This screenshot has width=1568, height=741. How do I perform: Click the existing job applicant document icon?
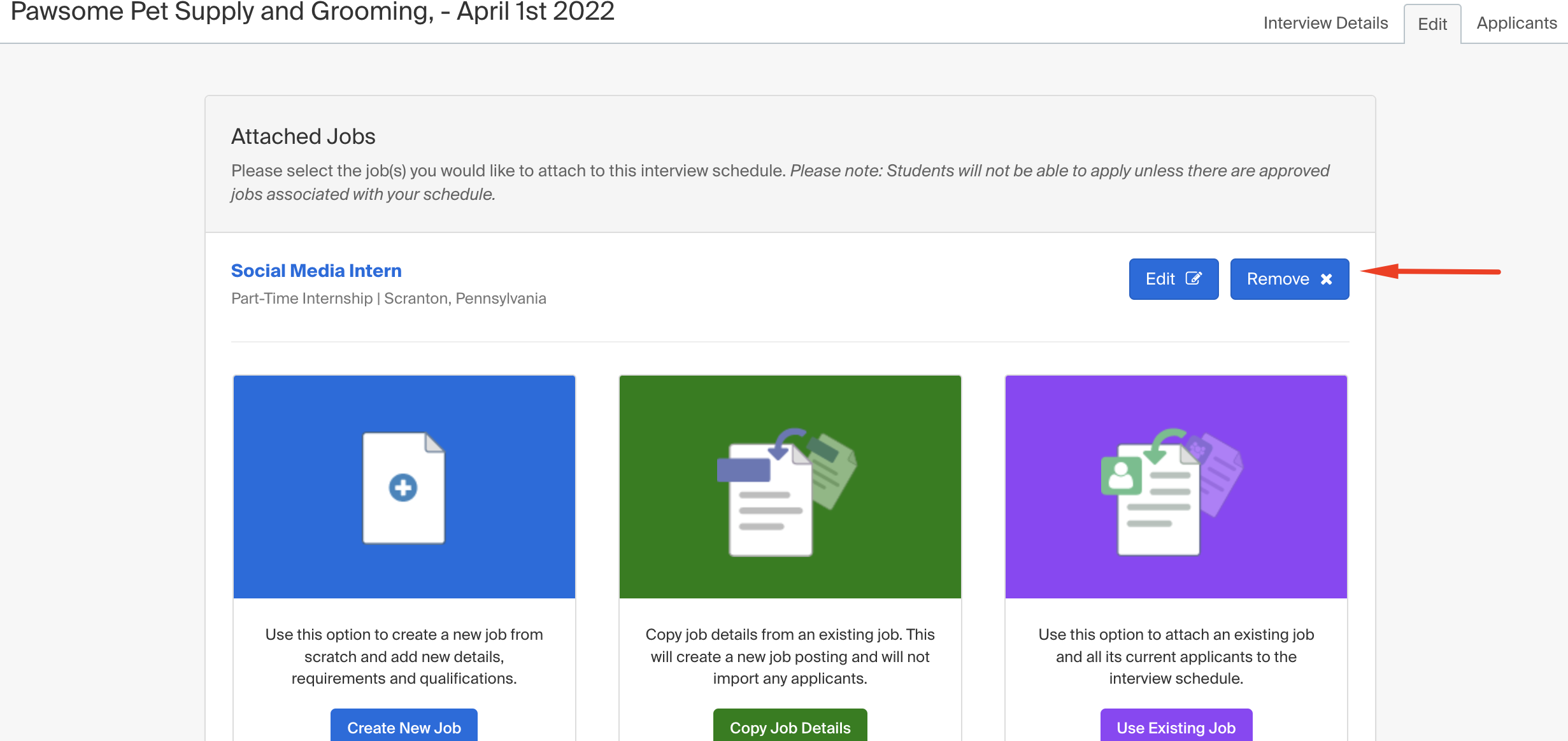click(x=1172, y=491)
